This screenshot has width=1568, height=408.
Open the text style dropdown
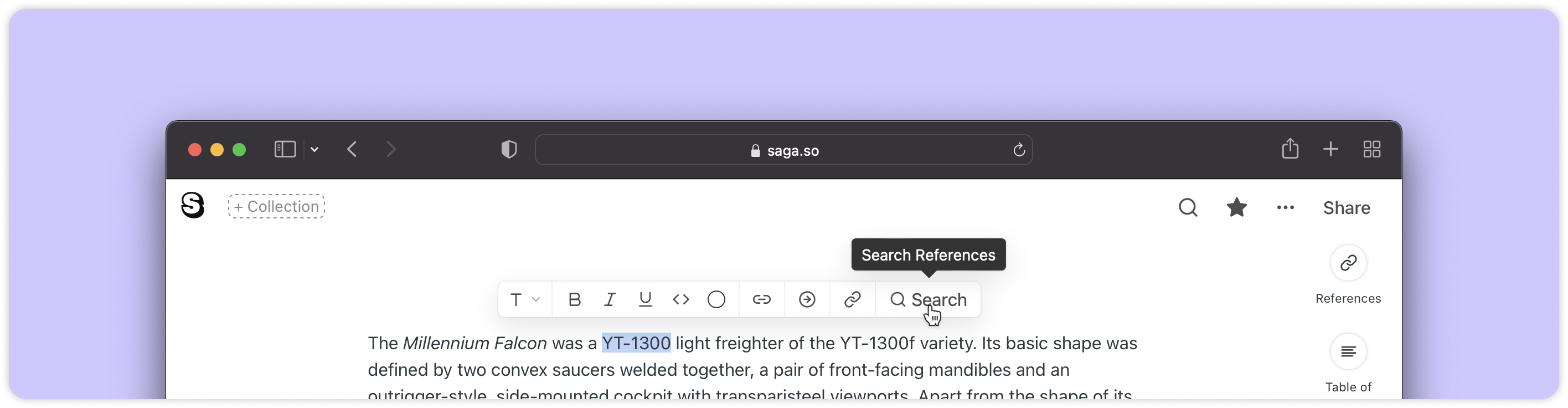pos(525,299)
